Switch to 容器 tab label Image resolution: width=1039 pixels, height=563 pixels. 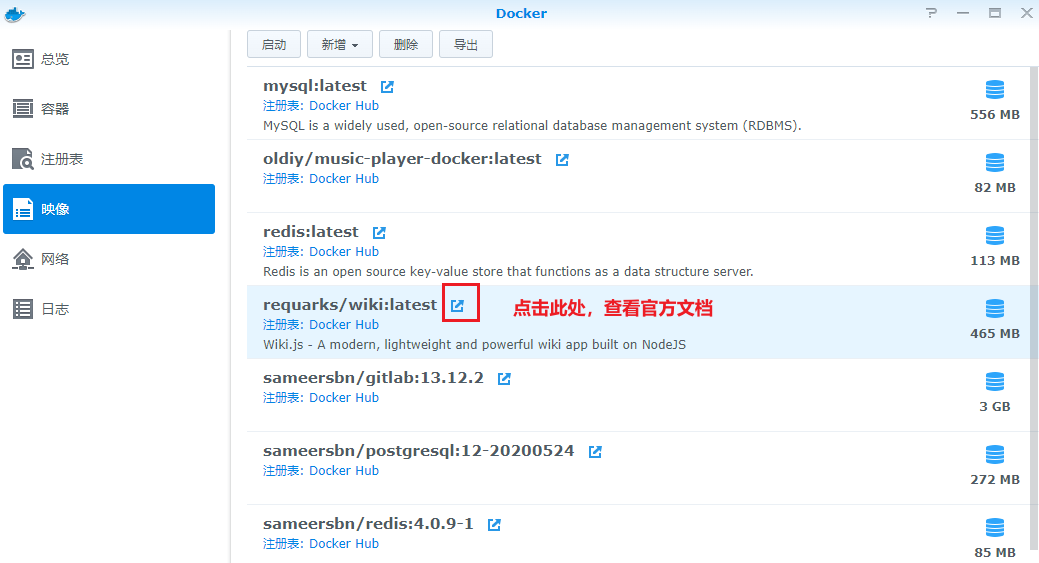click(x=55, y=109)
